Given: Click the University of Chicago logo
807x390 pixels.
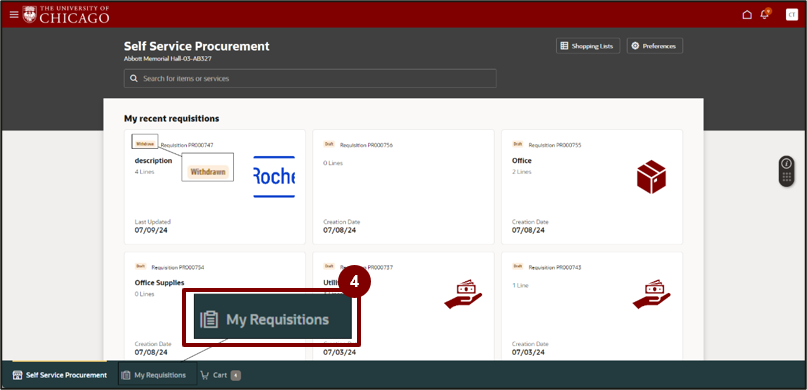Looking at the screenshot, I should [66, 14].
